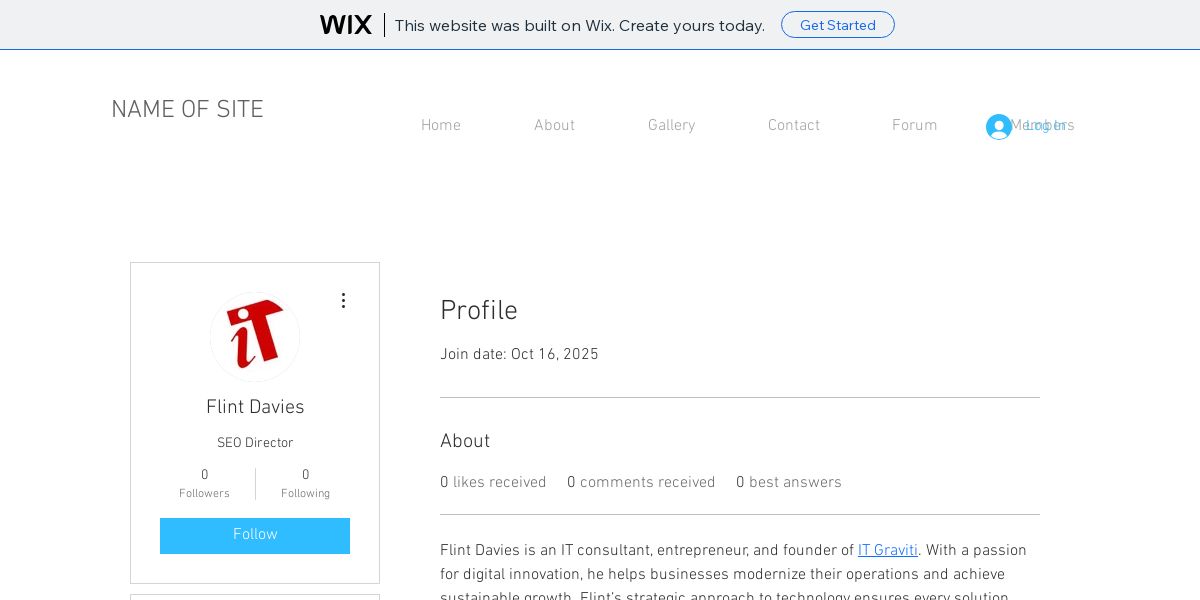The height and width of the screenshot is (600, 1200).
Task: Click the Flint Davies name heading
Action: click(x=255, y=408)
